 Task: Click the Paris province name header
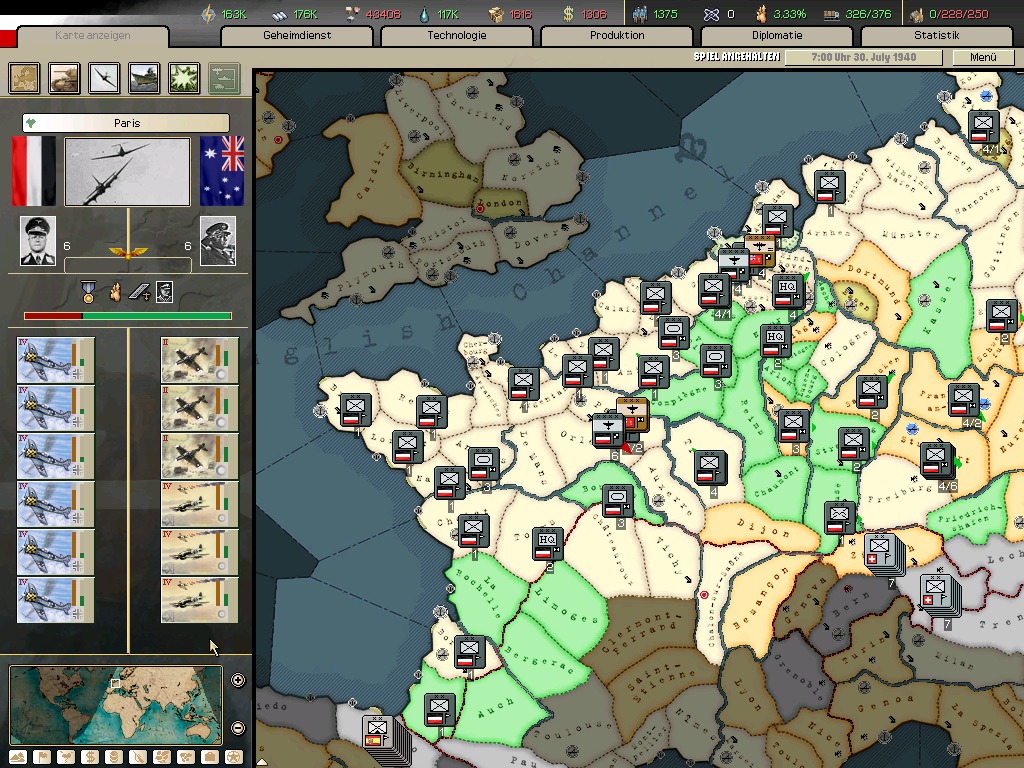pos(126,123)
